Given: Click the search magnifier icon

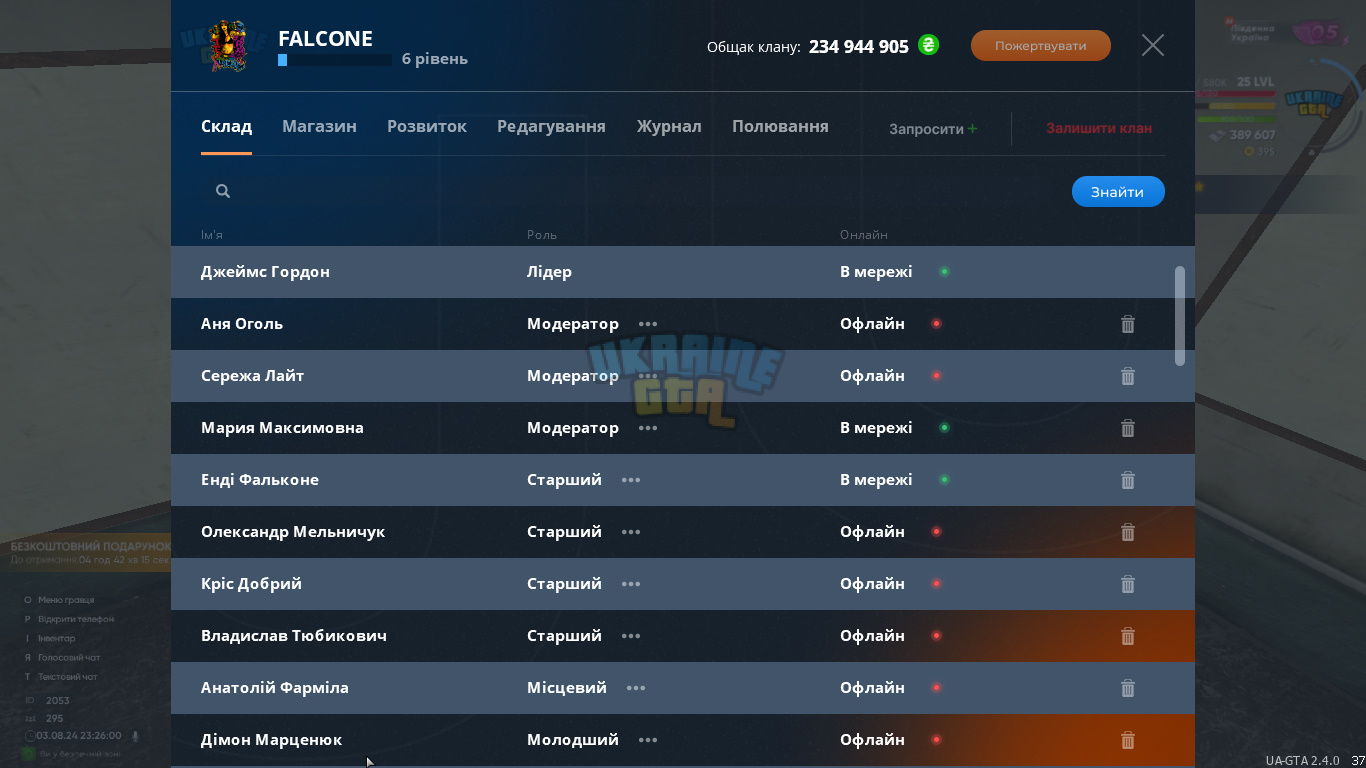Looking at the screenshot, I should (223, 191).
